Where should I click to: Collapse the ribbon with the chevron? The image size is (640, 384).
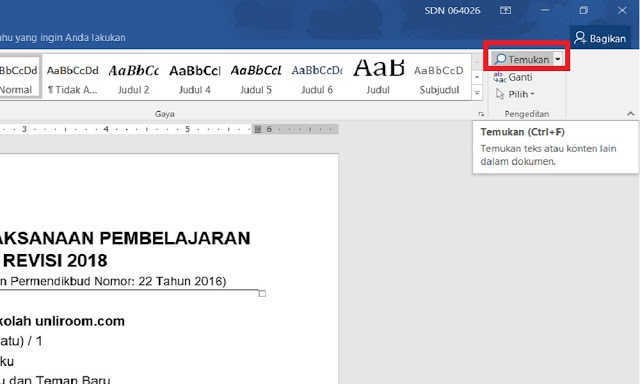(631, 114)
